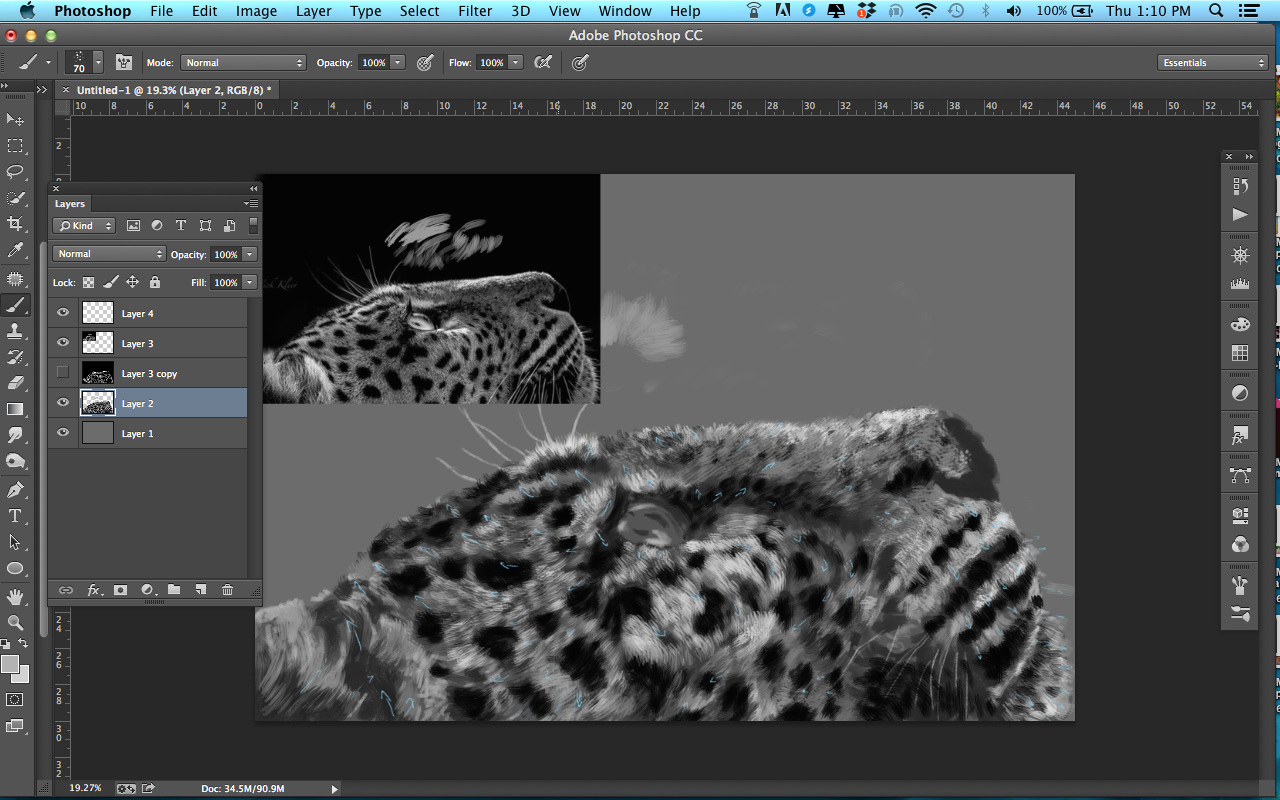Viewport: 1280px width, 800px height.
Task: Hide Layer 4 visibility
Action: click(63, 313)
